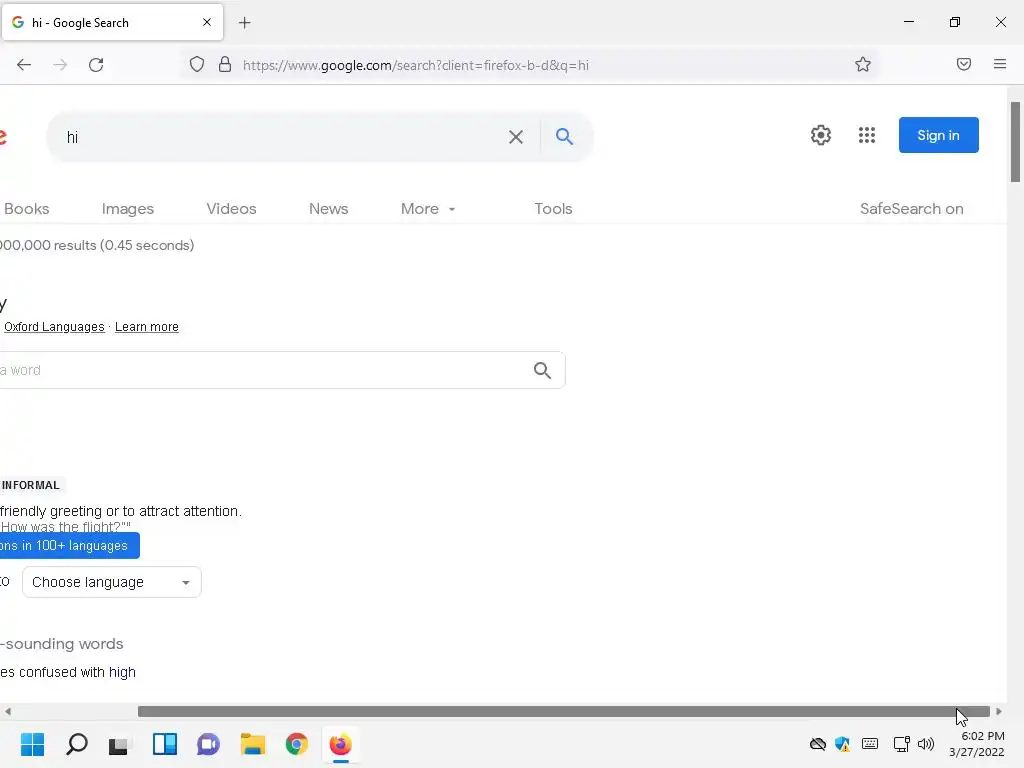Launch Google Chrome from taskbar
The image size is (1024, 768).
click(x=296, y=744)
